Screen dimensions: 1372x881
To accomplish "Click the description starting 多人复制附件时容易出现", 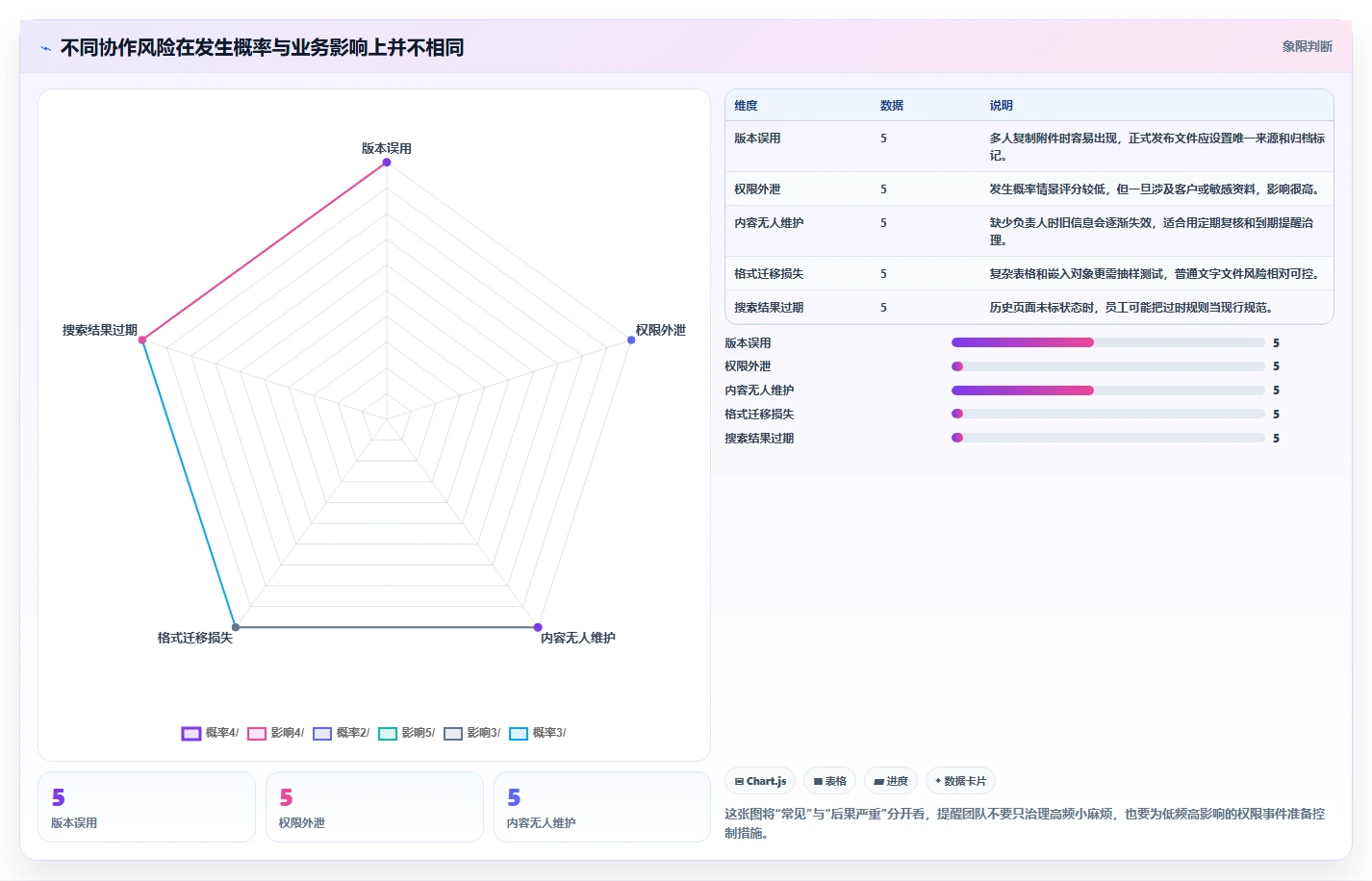I will [x=1157, y=147].
